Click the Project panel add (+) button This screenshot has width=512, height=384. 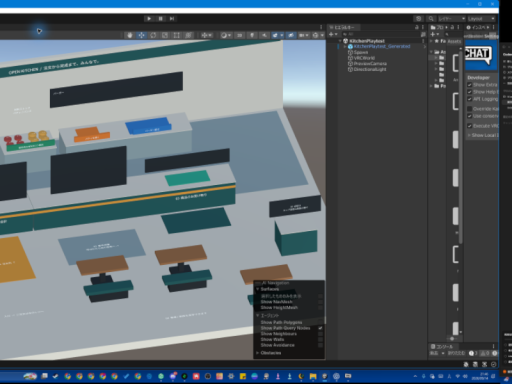pyautogui.click(x=434, y=34)
